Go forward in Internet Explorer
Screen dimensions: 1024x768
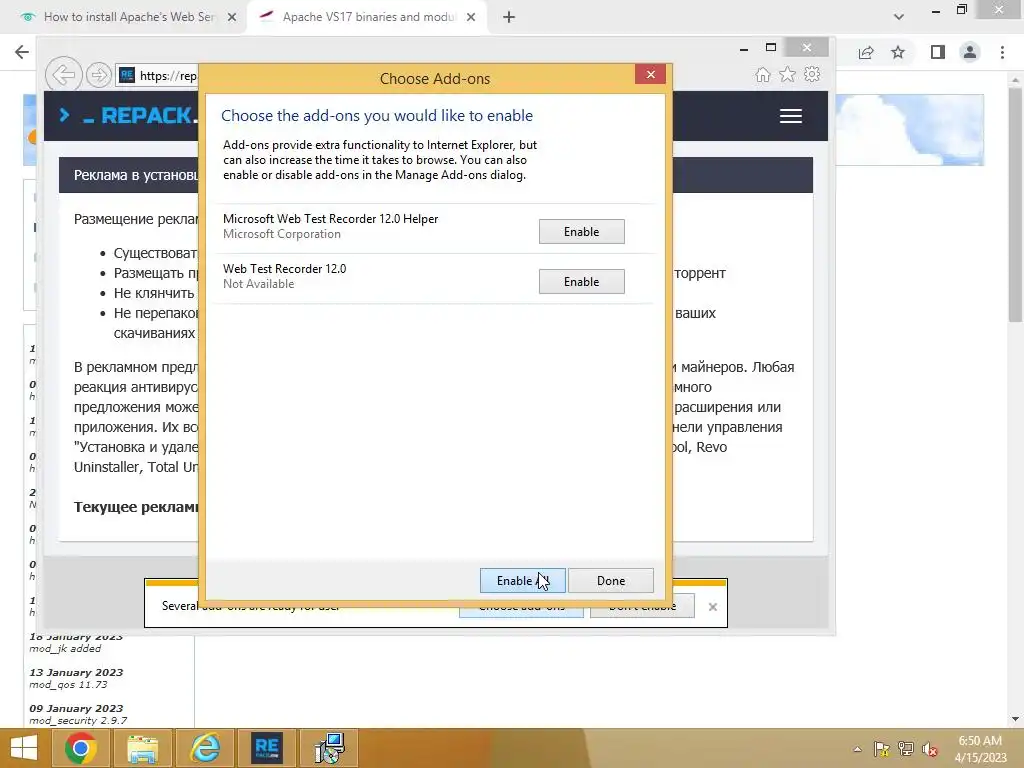click(x=98, y=75)
